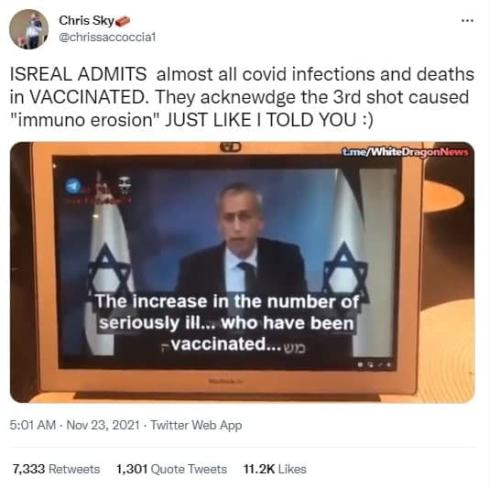The width and height of the screenshot is (500, 488).
Task: View the 7,333 Retweets list
Action: [56, 469]
